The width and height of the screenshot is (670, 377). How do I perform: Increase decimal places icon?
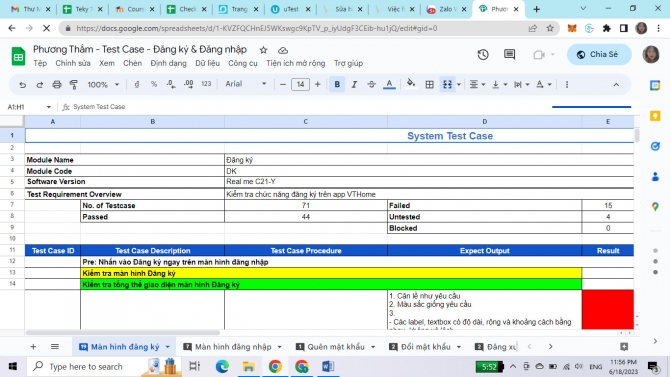tap(188, 85)
